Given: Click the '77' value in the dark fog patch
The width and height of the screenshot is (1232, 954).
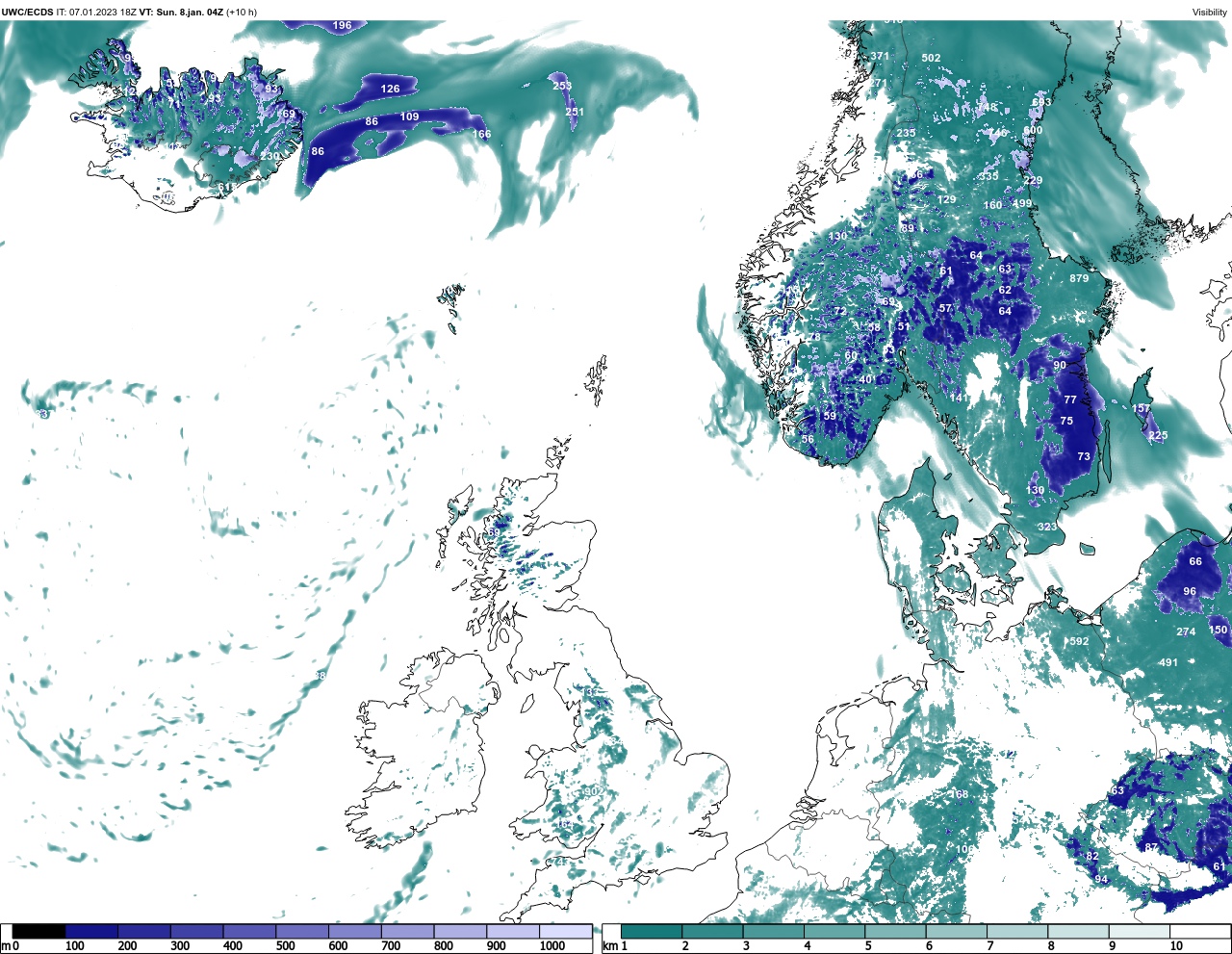Looking at the screenshot, I should [1070, 400].
